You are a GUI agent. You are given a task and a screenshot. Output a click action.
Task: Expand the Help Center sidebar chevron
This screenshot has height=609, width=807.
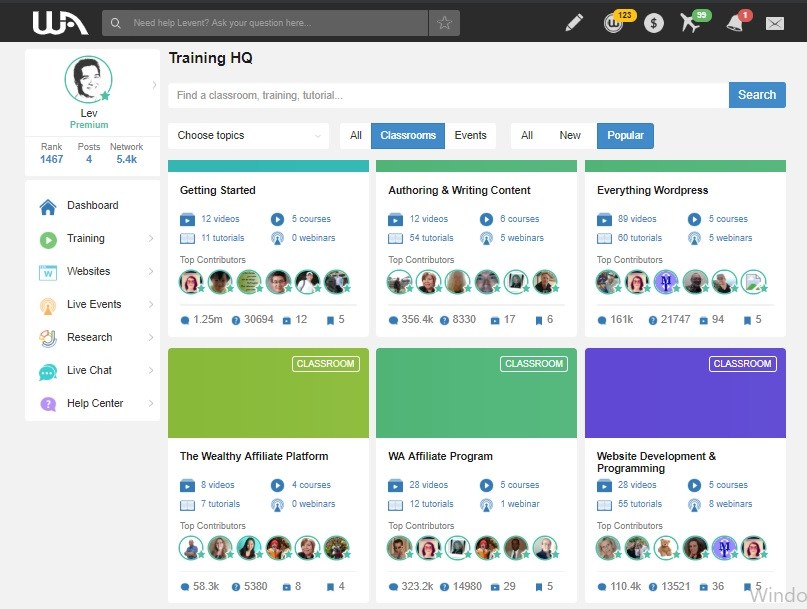[x=151, y=403]
